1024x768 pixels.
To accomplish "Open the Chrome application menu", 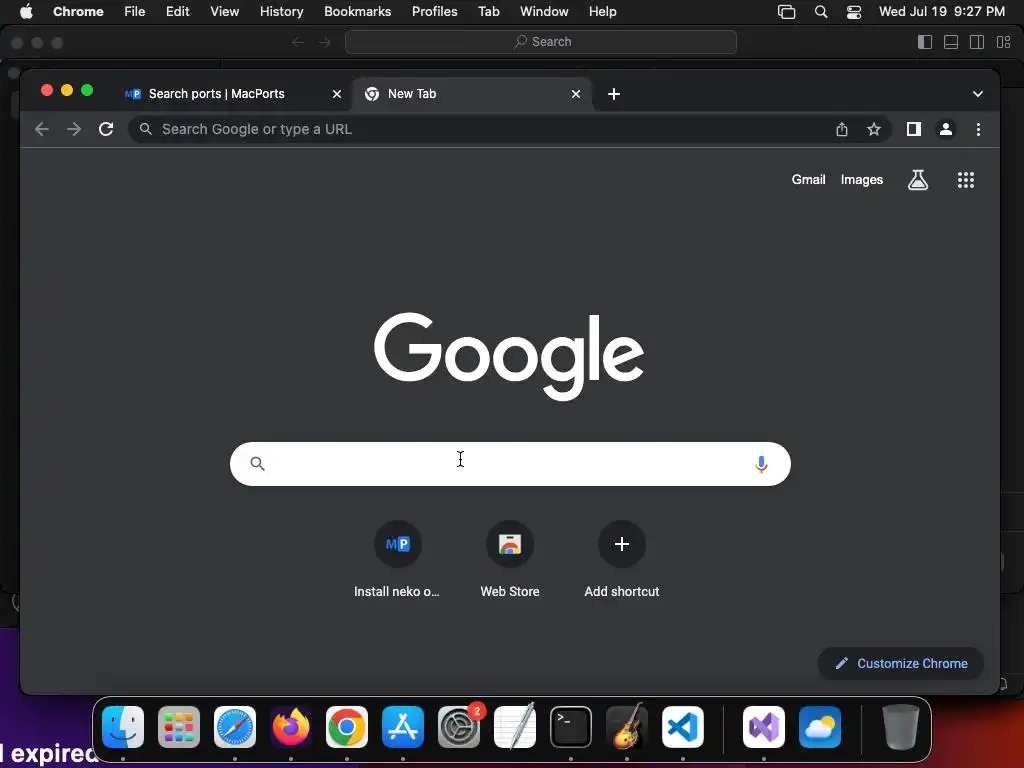I will coord(78,11).
